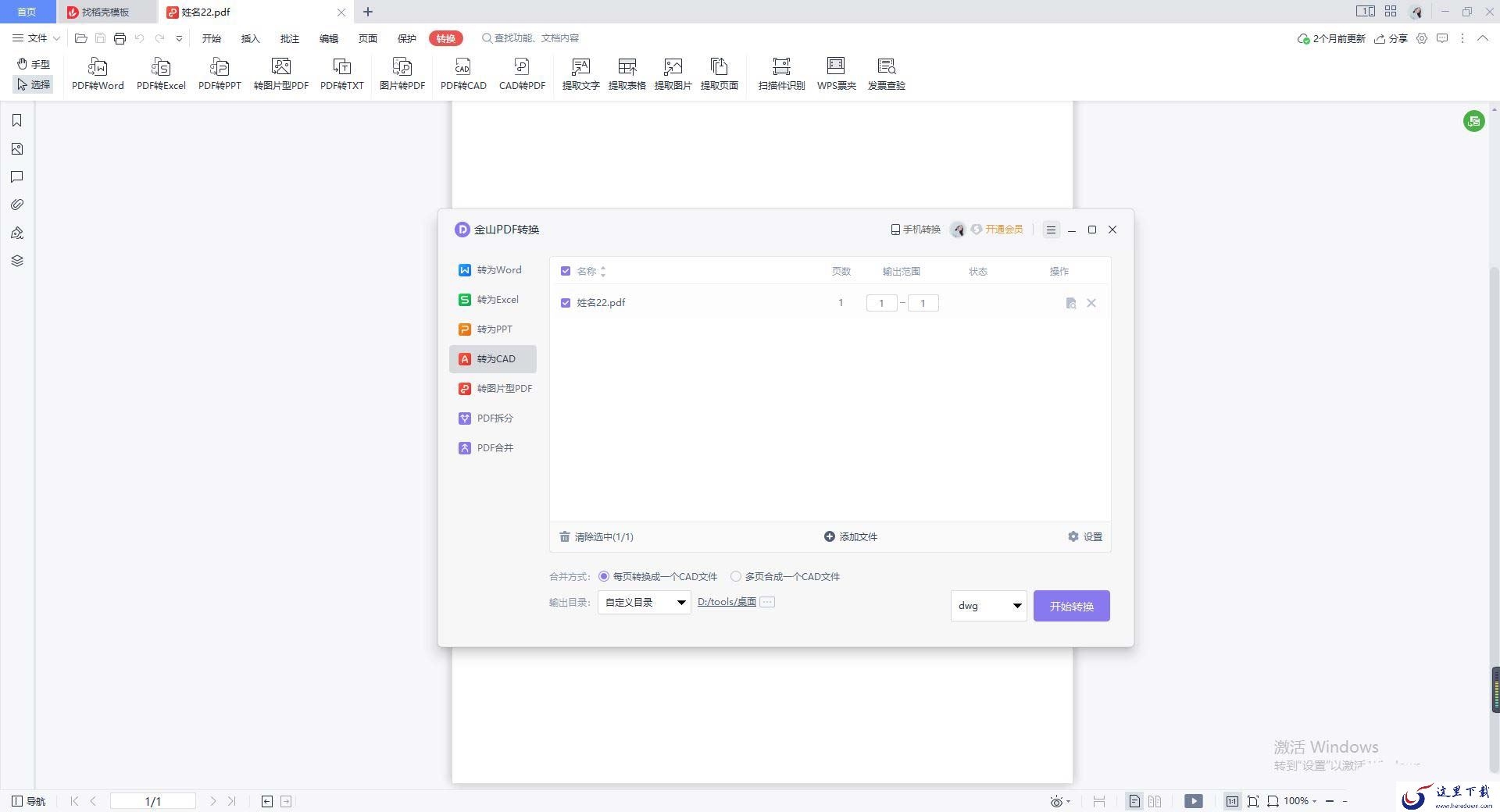Viewport: 1500px width, 812px height.
Task: Open the zoom 100% dropdown in status bar
Action: pos(1301,801)
